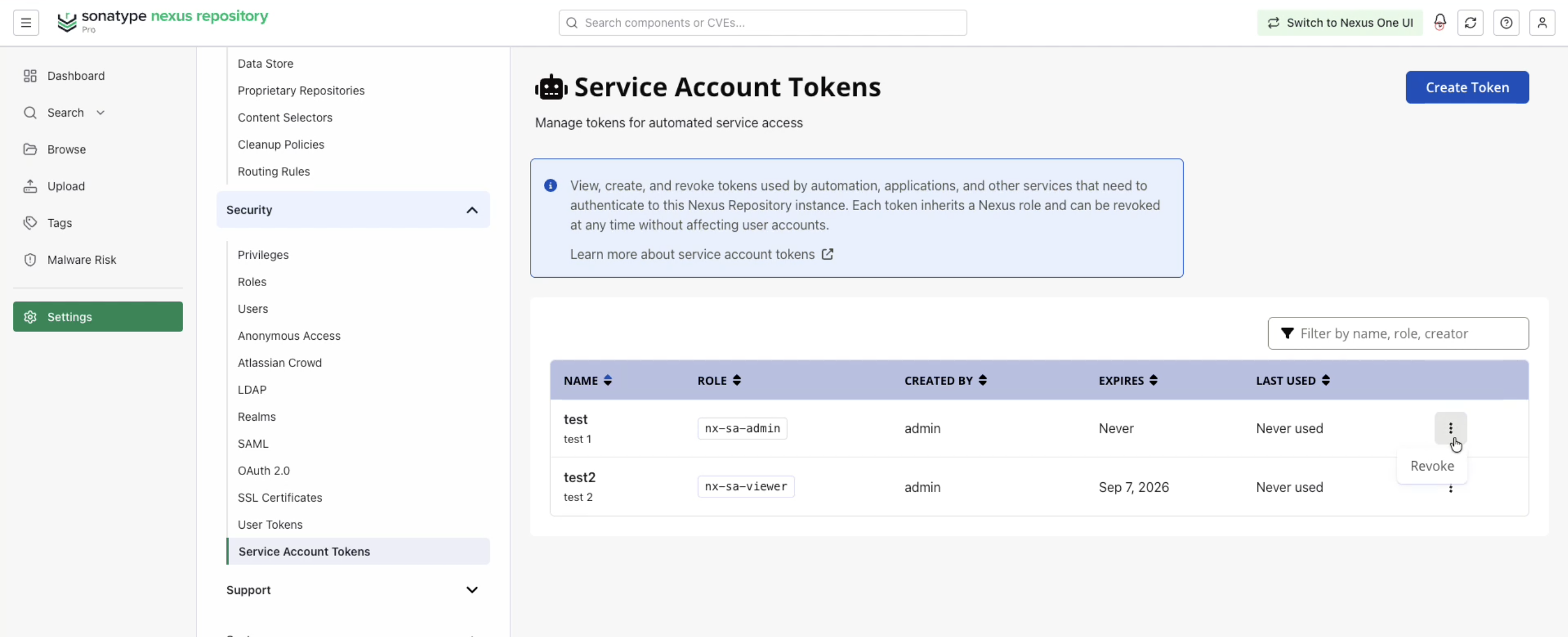Open Users under Security
1568x637 pixels.
252,309
